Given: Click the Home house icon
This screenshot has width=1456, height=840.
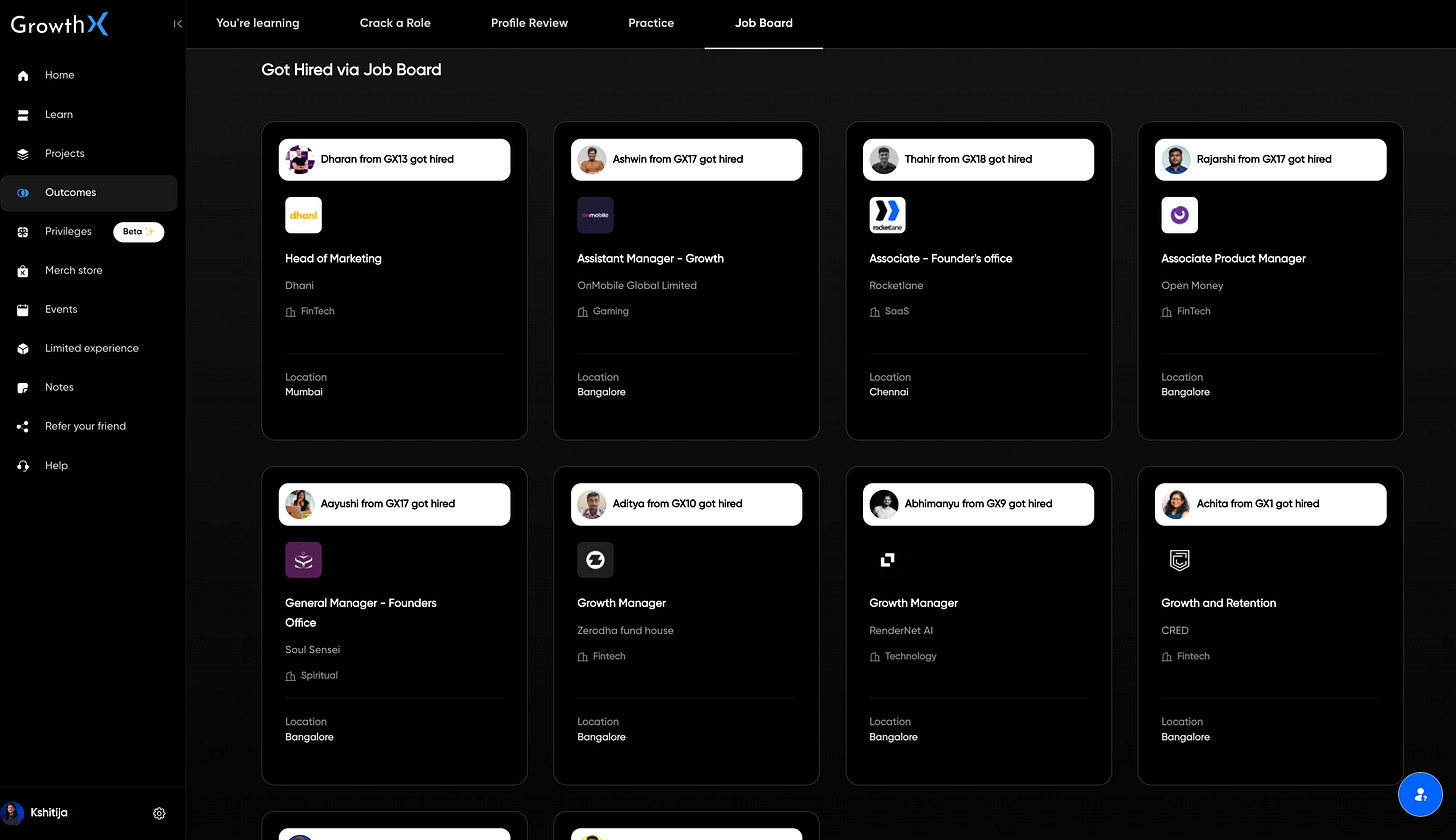Looking at the screenshot, I should click(23, 75).
